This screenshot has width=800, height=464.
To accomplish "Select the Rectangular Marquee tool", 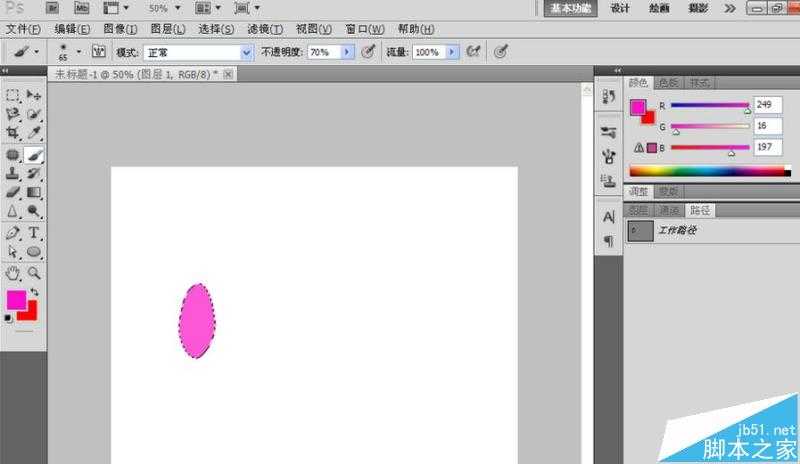I will (13, 95).
